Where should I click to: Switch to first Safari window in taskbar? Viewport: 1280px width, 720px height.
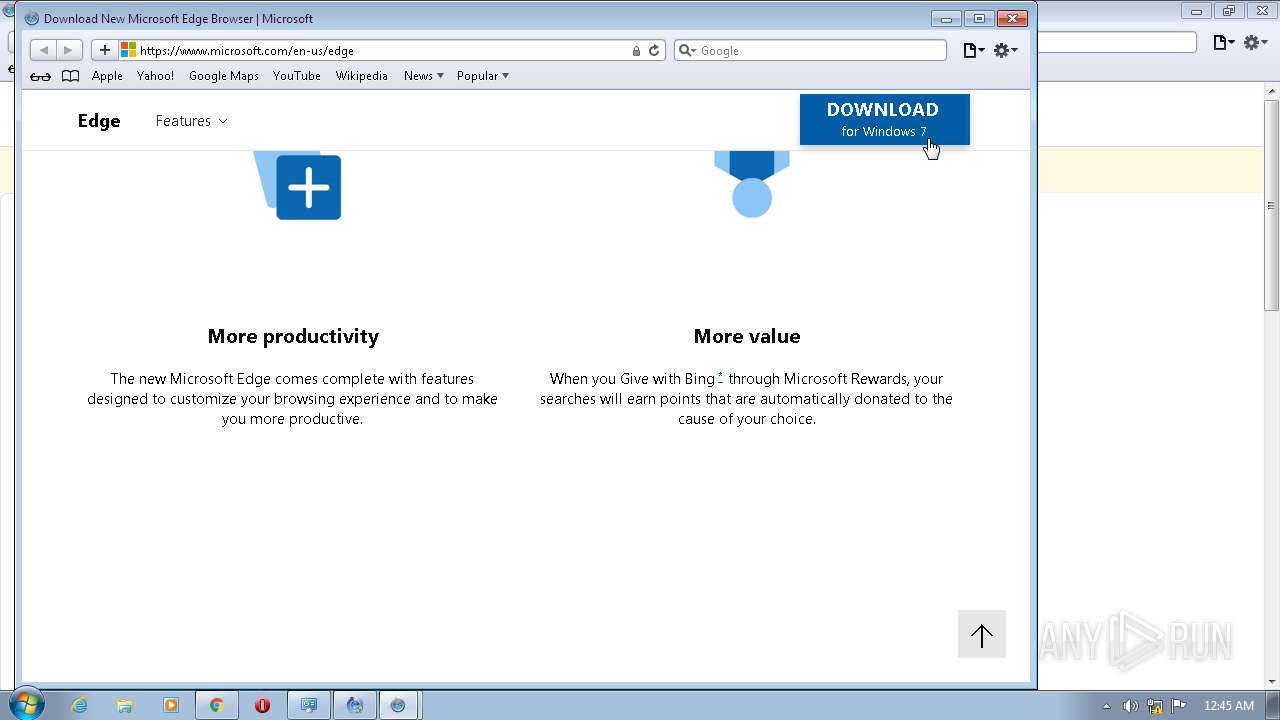click(354, 705)
